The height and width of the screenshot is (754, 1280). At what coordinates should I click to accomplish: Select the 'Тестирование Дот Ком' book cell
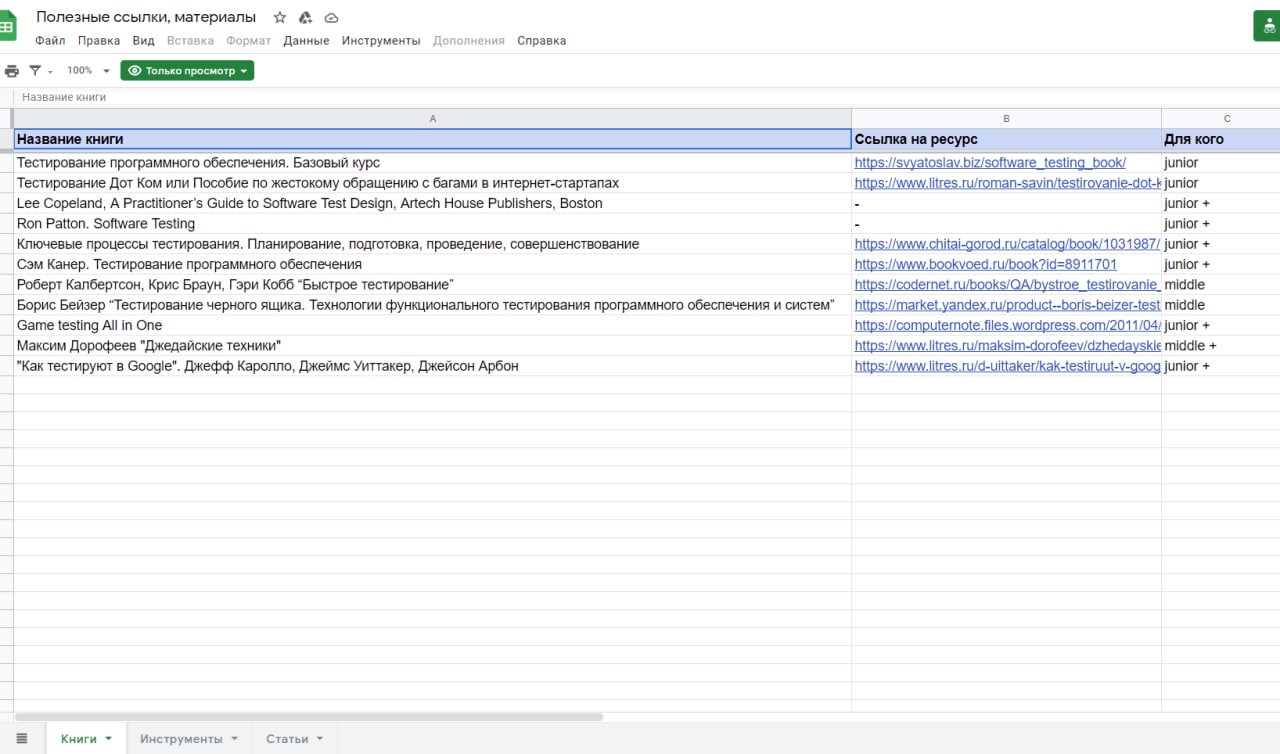tap(433, 183)
